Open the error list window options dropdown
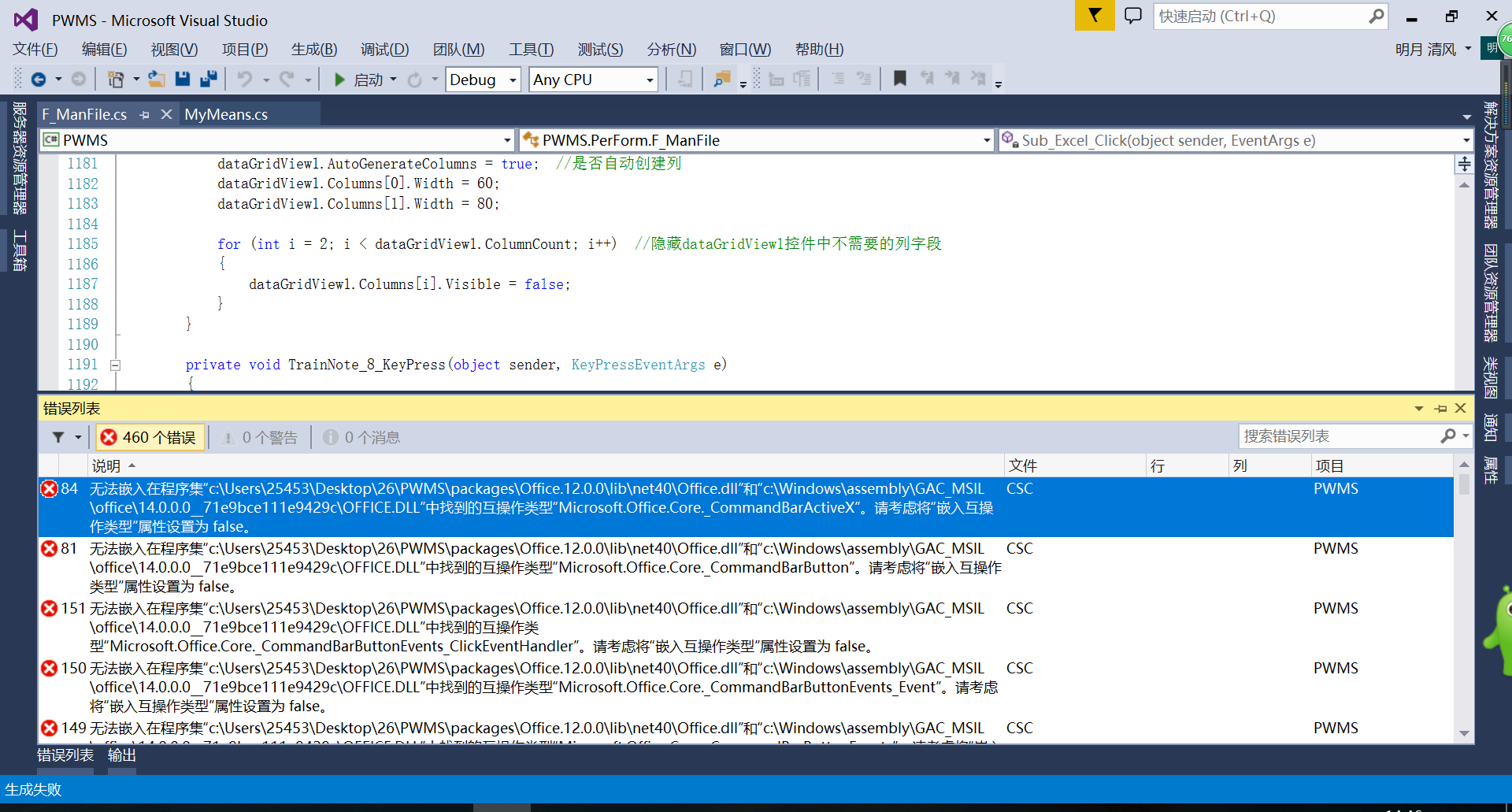The width and height of the screenshot is (1512, 812). pyautogui.click(x=1419, y=408)
